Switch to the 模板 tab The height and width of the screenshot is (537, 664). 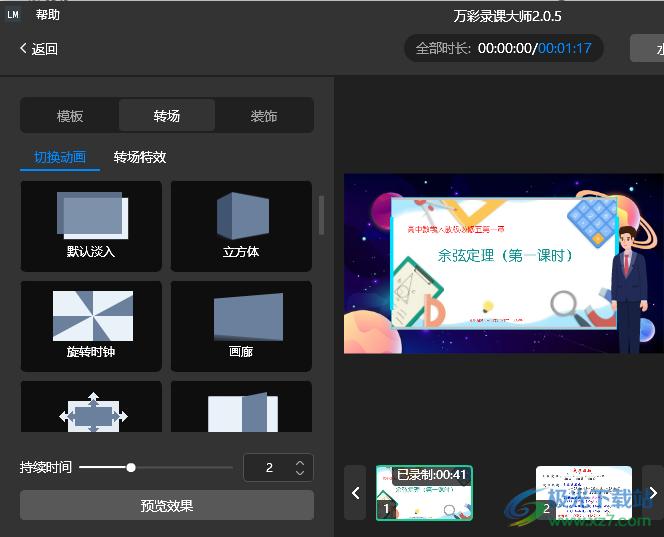click(70, 116)
